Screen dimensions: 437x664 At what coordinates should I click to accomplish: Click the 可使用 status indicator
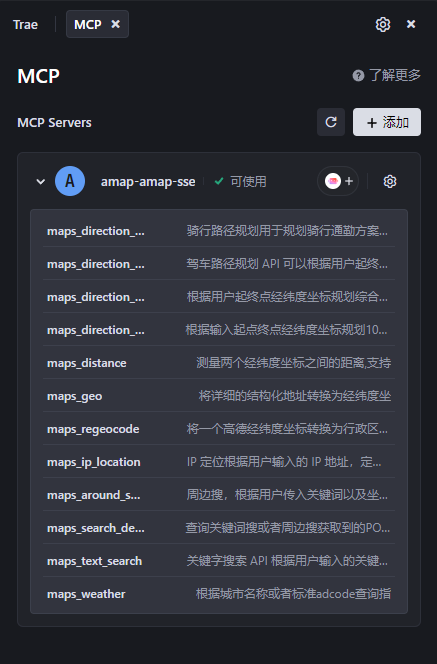241,182
